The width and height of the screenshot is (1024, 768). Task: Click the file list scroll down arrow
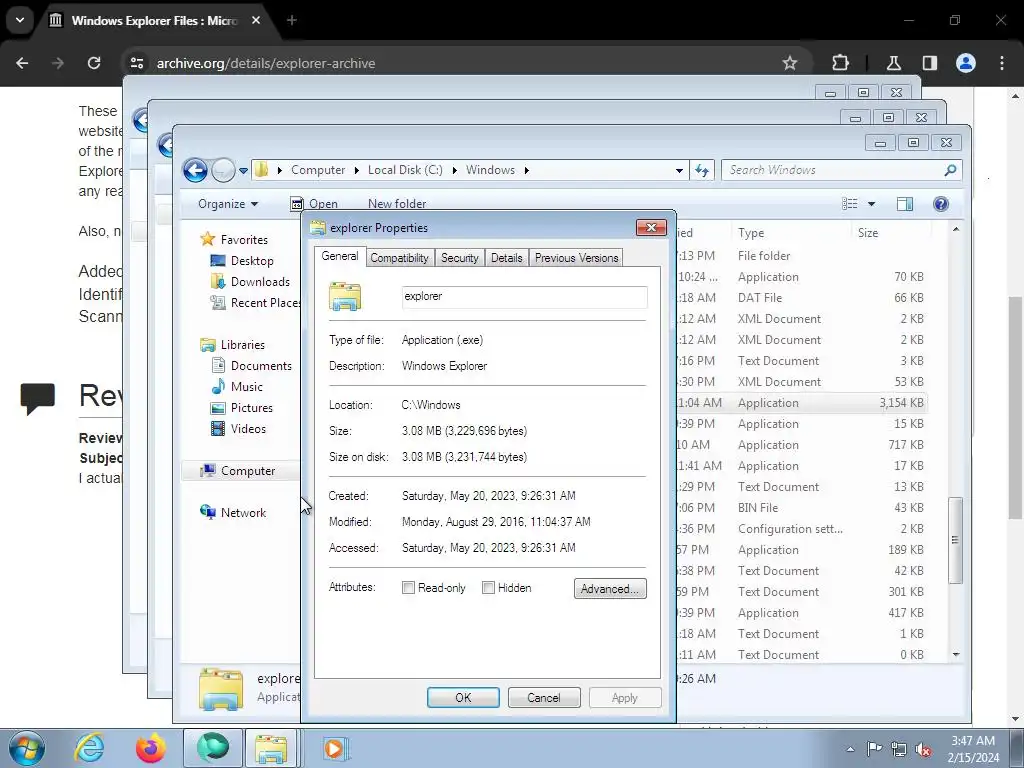coord(956,654)
